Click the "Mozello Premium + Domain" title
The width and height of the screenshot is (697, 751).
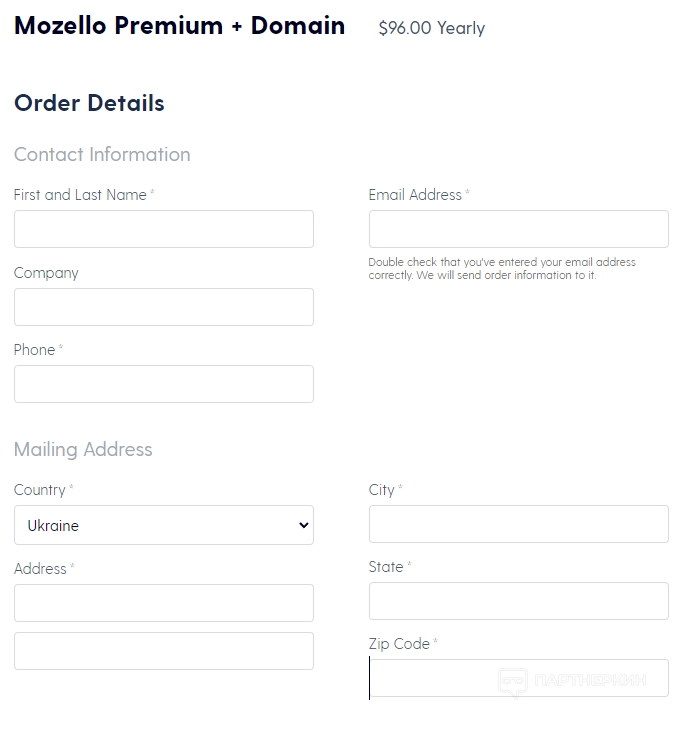[x=179, y=26]
